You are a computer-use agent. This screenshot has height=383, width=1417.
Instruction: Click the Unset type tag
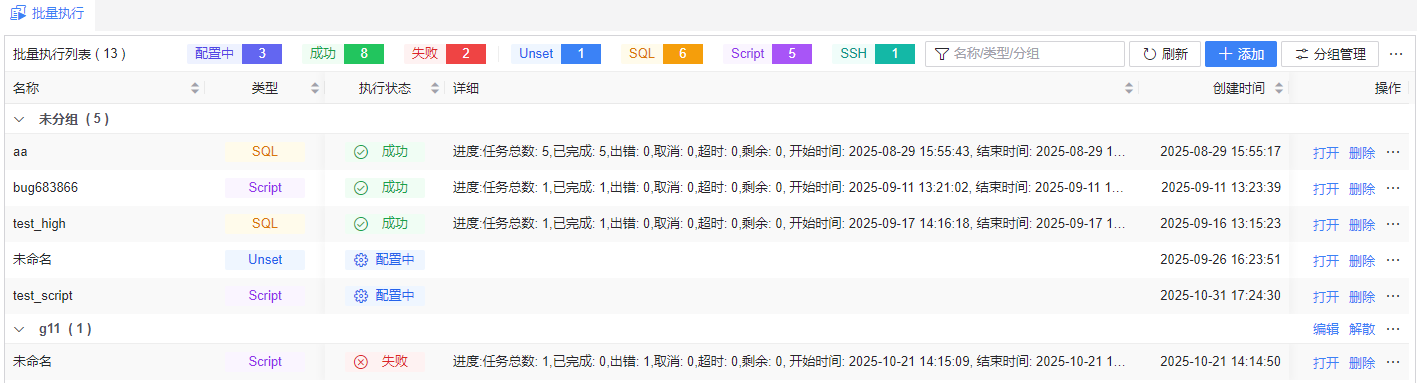point(265,260)
